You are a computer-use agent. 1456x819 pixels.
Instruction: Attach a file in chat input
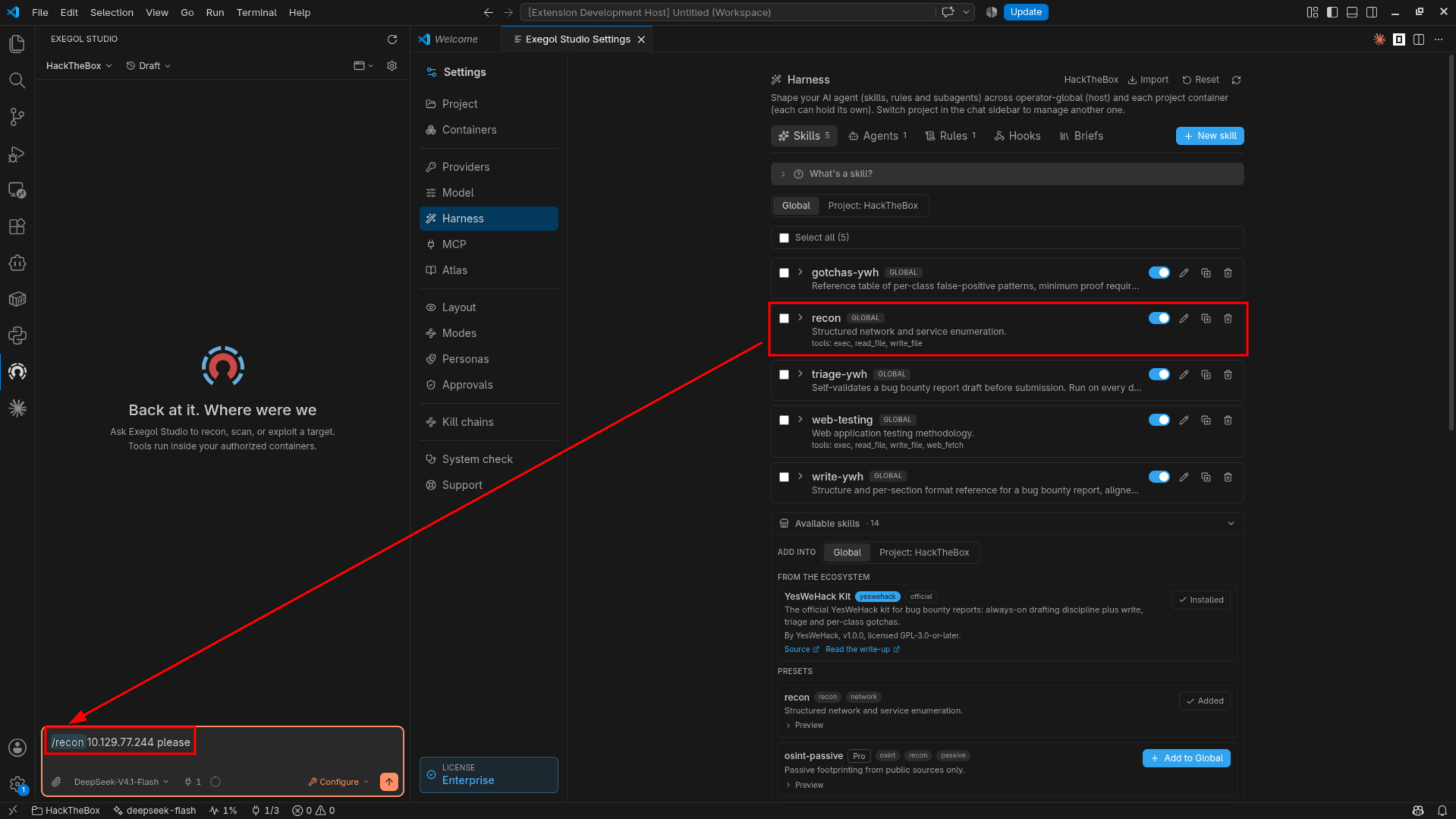click(x=56, y=782)
